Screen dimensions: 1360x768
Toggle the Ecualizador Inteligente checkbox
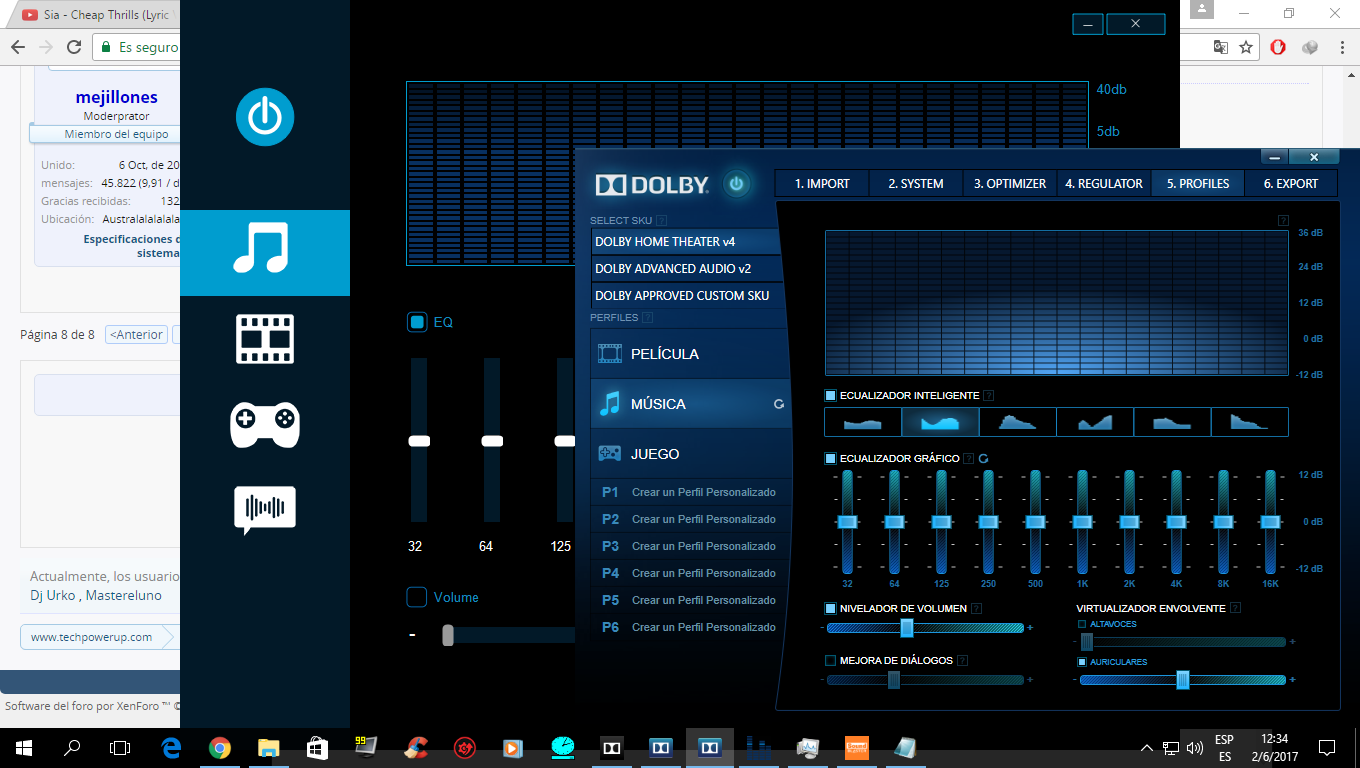[830, 396]
